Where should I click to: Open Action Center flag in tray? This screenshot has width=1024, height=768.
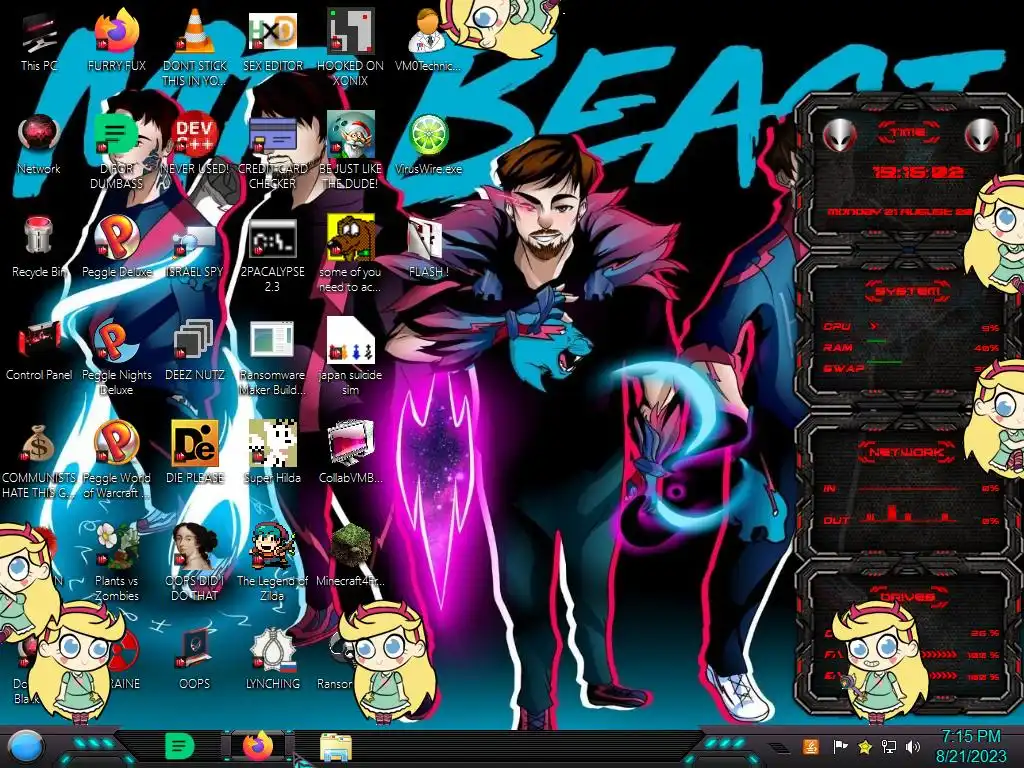coord(840,746)
